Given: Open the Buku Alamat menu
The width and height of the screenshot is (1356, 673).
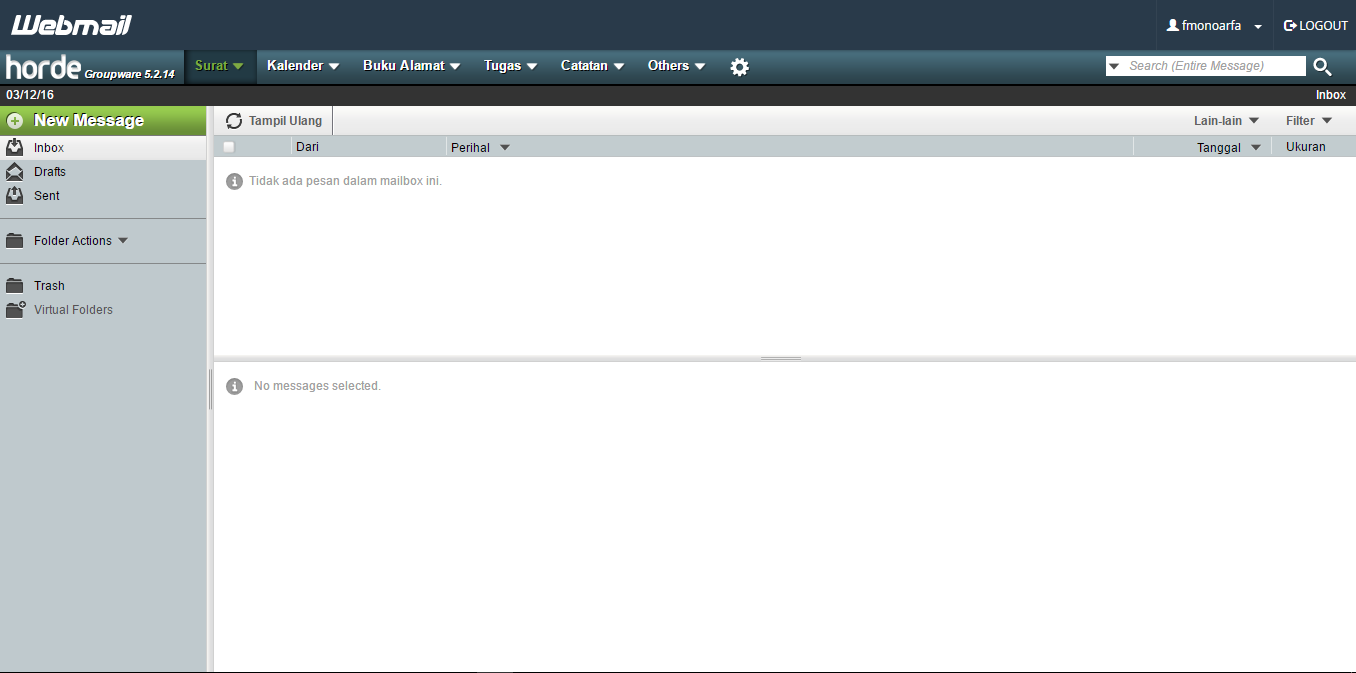Looking at the screenshot, I should [x=404, y=66].
